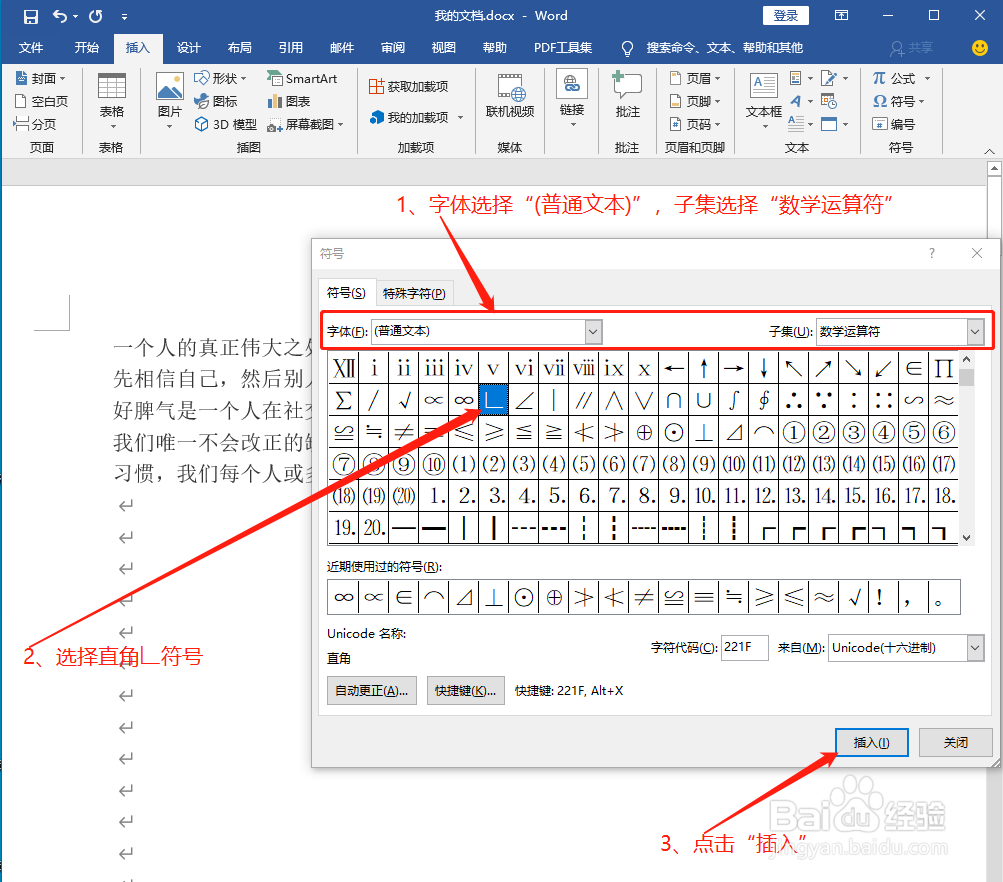The height and width of the screenshot is (882, 1003).
Task: Open 我的加载项 add-ins list
Action: pos(409,117)
